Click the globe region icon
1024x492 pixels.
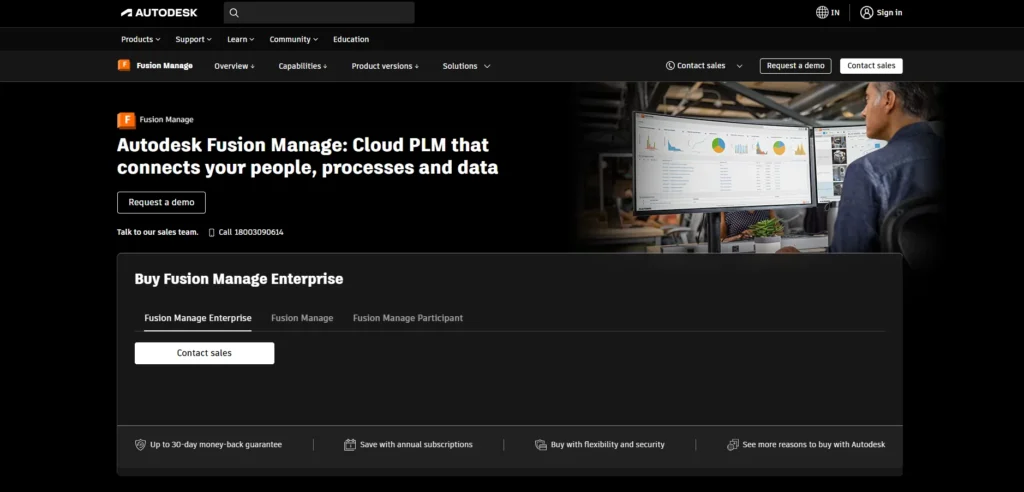click(x=822, y=12)
